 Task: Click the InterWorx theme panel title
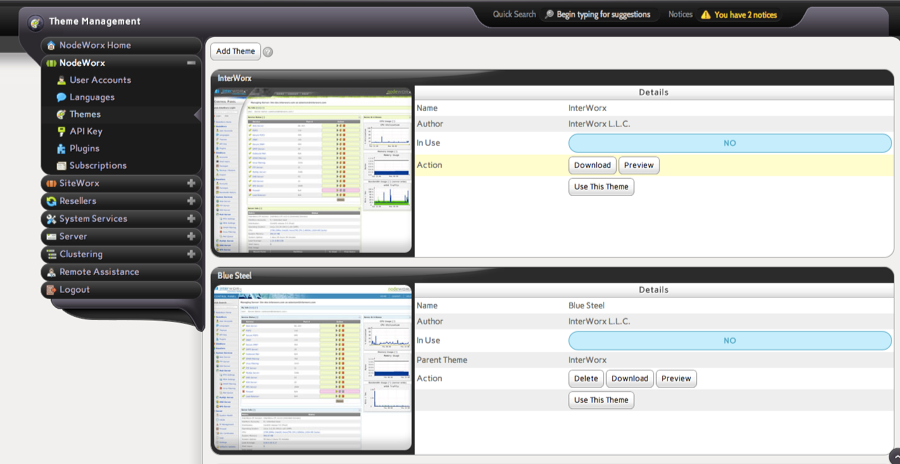[234, 78]
